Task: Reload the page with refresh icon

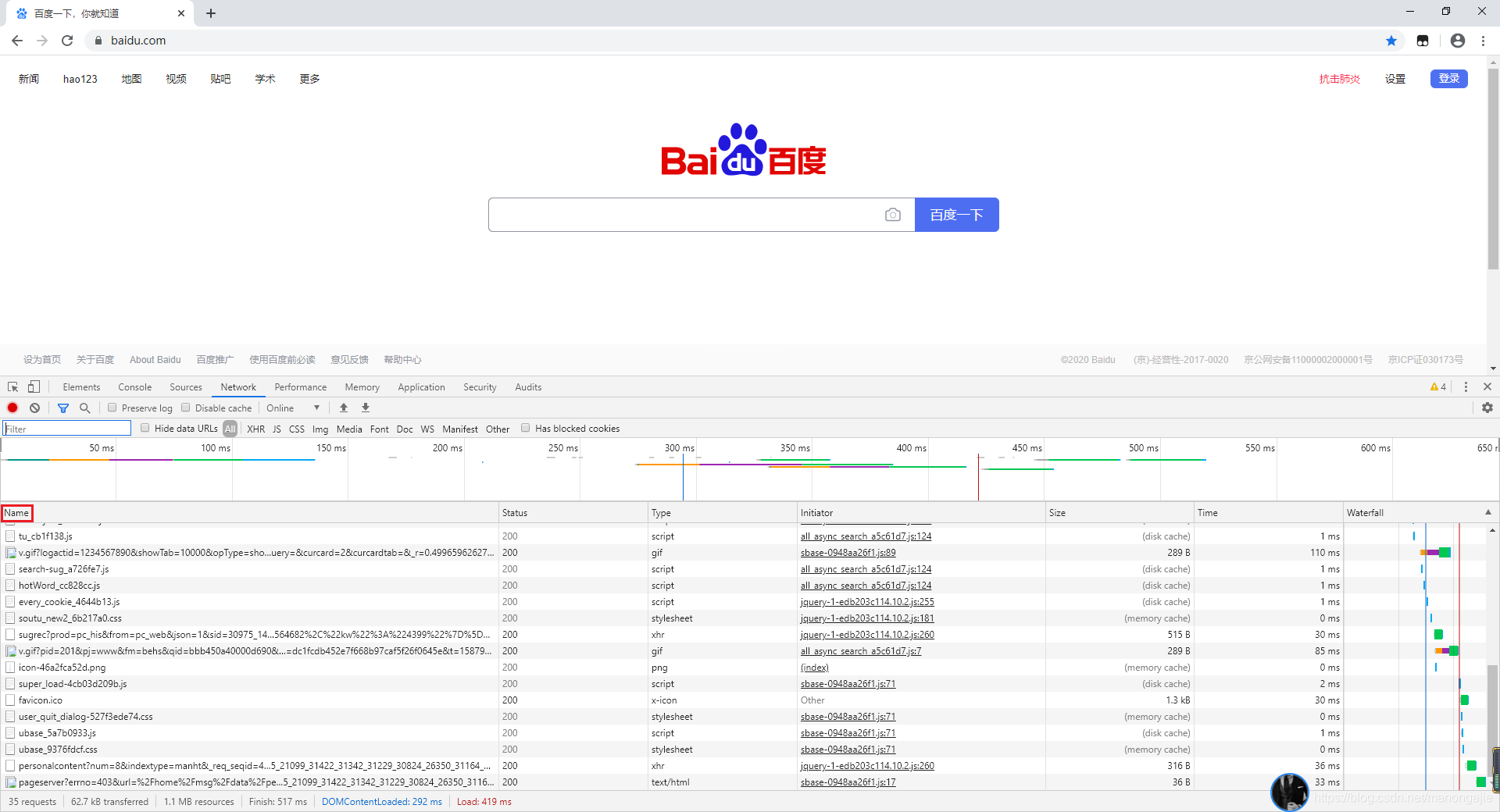Action: 67,41
